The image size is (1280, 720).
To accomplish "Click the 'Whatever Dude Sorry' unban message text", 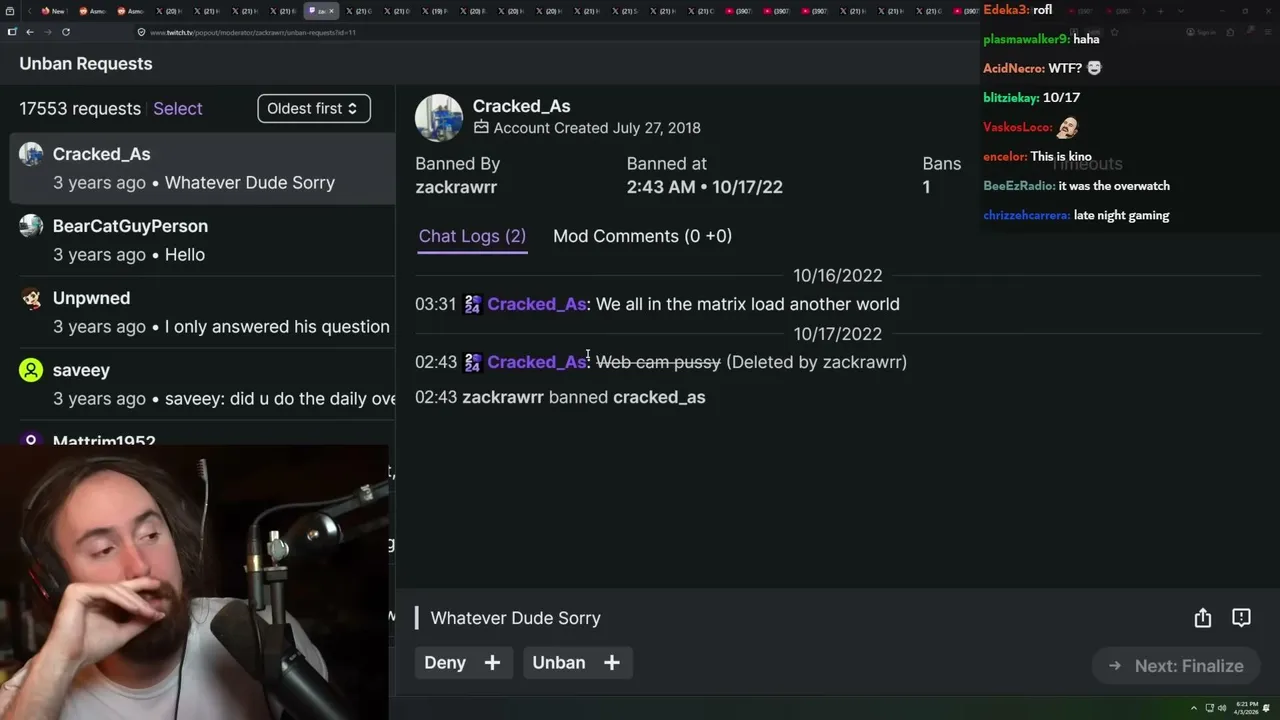I will pyautogui.click(x=516, y=618).
